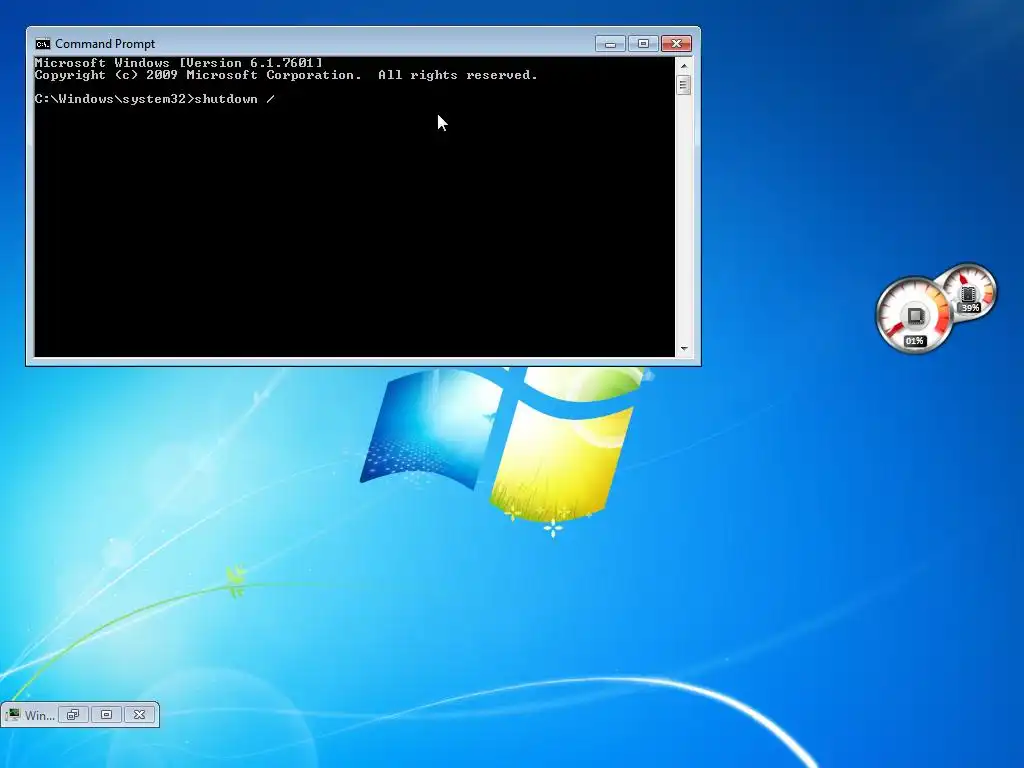The width and height of the screenshot is (1024, 768).
Task: Click the 'Win...' minimized window title
Action: click(x=40, y=716)
